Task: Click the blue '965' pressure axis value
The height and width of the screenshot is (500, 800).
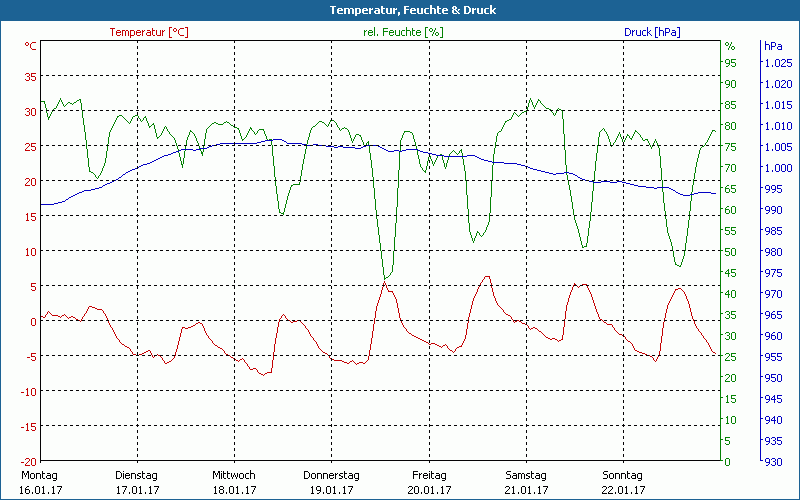Action: [773, 315]
